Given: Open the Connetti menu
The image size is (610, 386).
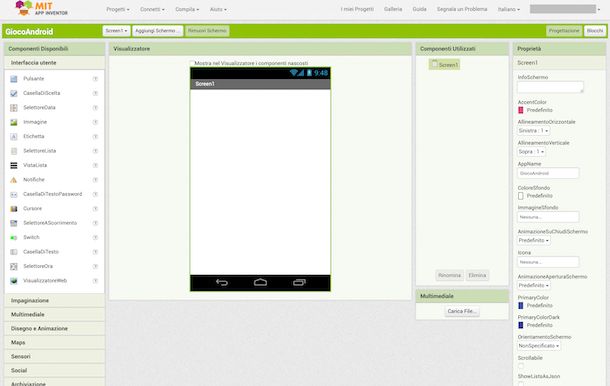Looking at the screenshot, I should [x=152, y=9].
